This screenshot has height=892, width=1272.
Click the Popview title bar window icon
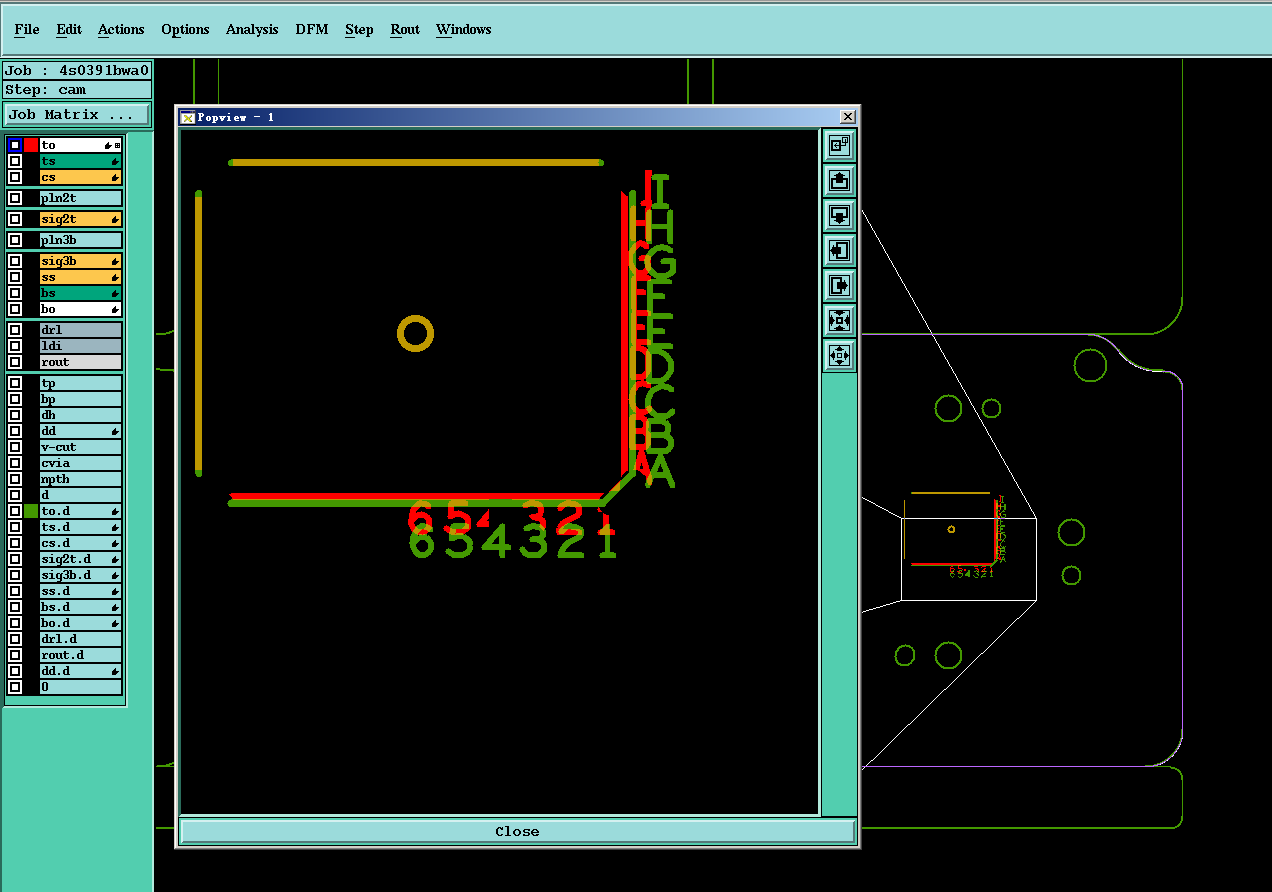click(187, 117)
